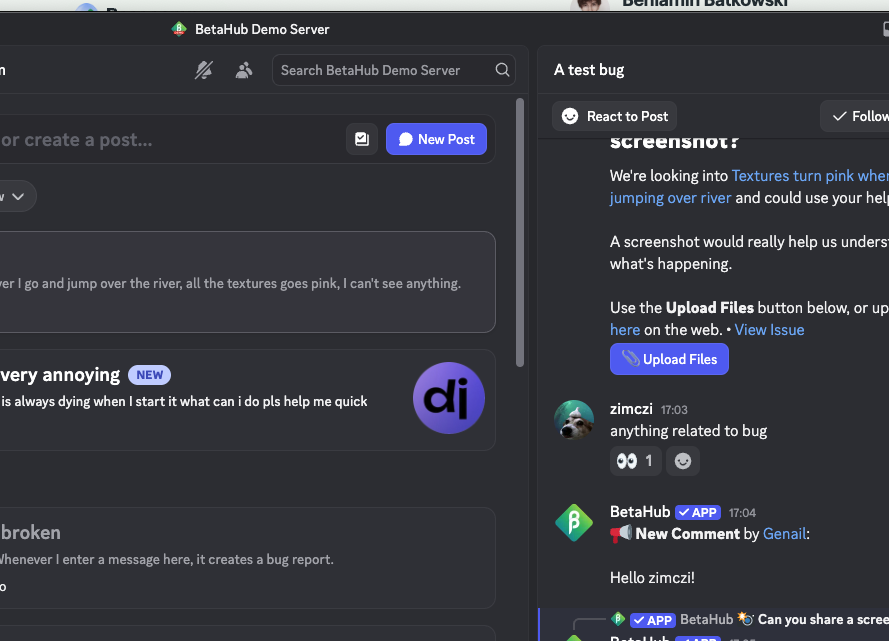Click the zimczi username

(631, 409)
